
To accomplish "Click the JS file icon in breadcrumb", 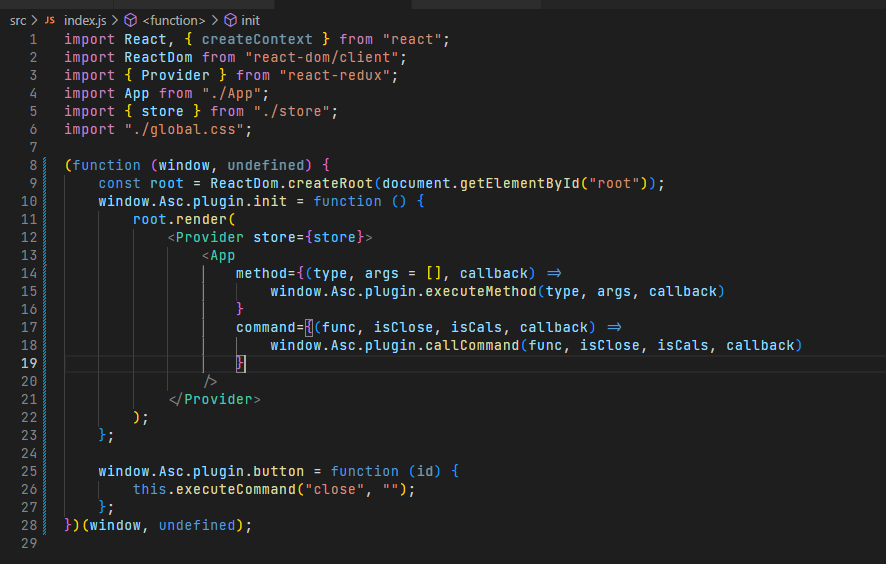I will (x=50, y=20).
